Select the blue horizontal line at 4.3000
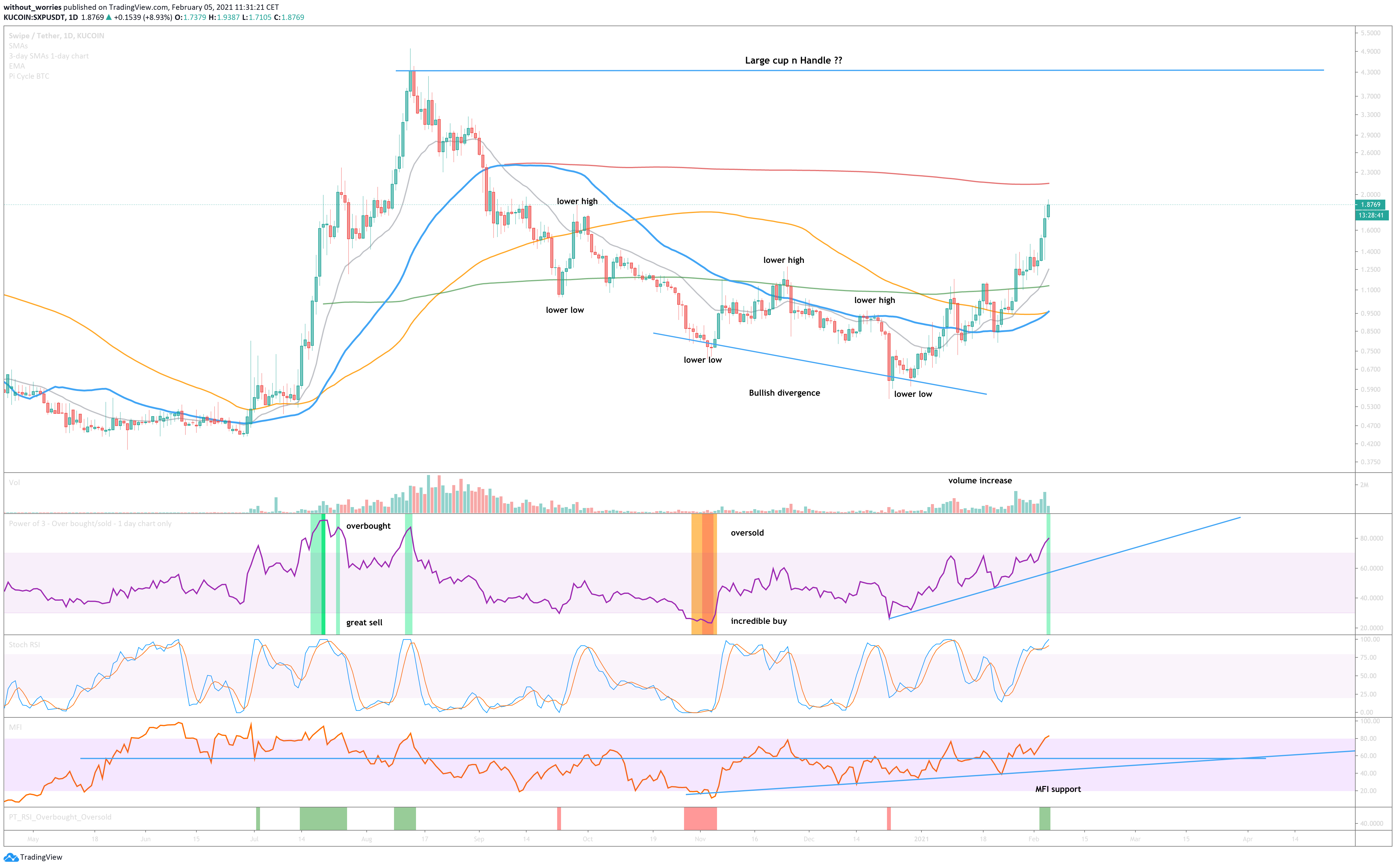This screenshot has height=868, width=1396. 860,71
